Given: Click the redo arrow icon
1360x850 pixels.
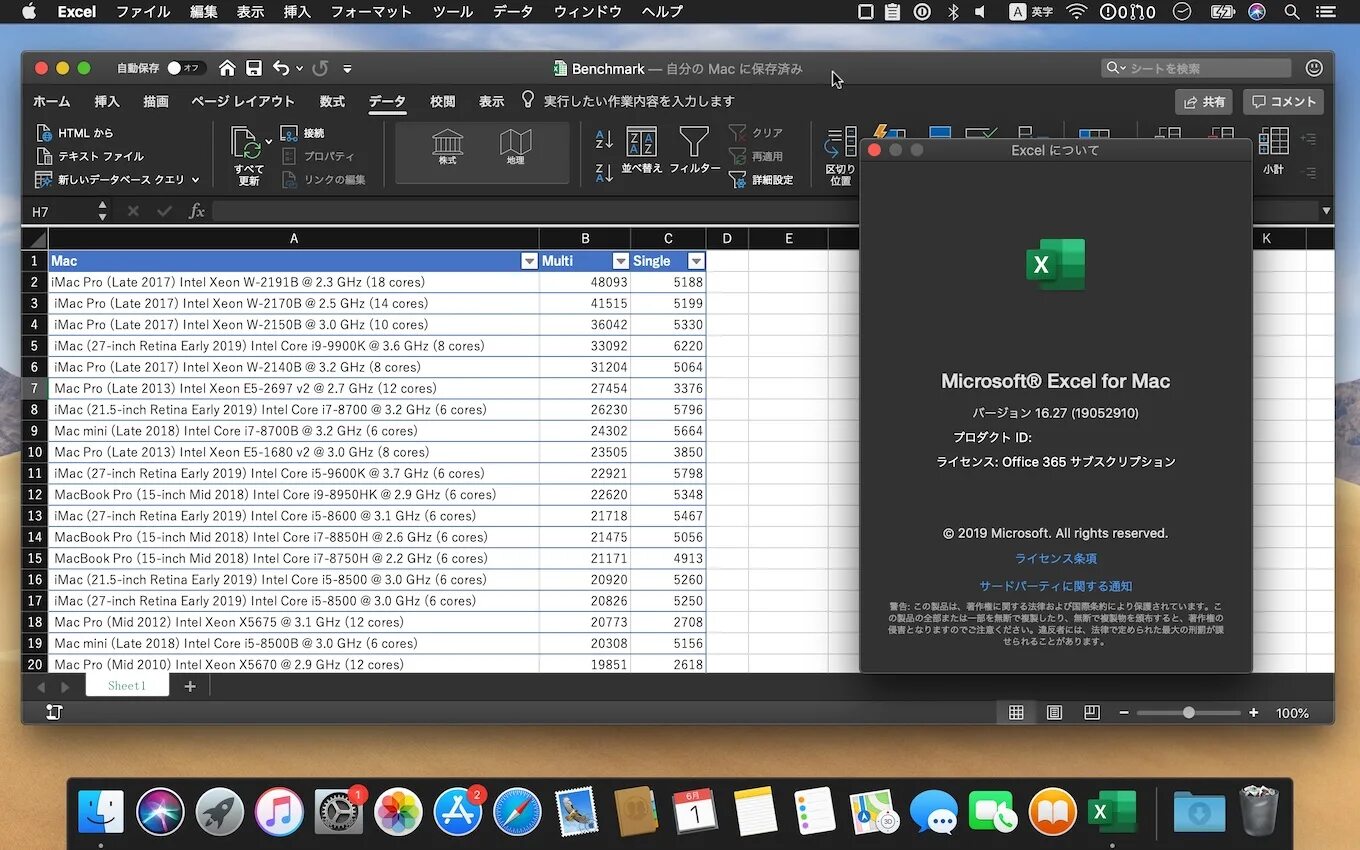Looking at the screenshot, I should point(320,68).
